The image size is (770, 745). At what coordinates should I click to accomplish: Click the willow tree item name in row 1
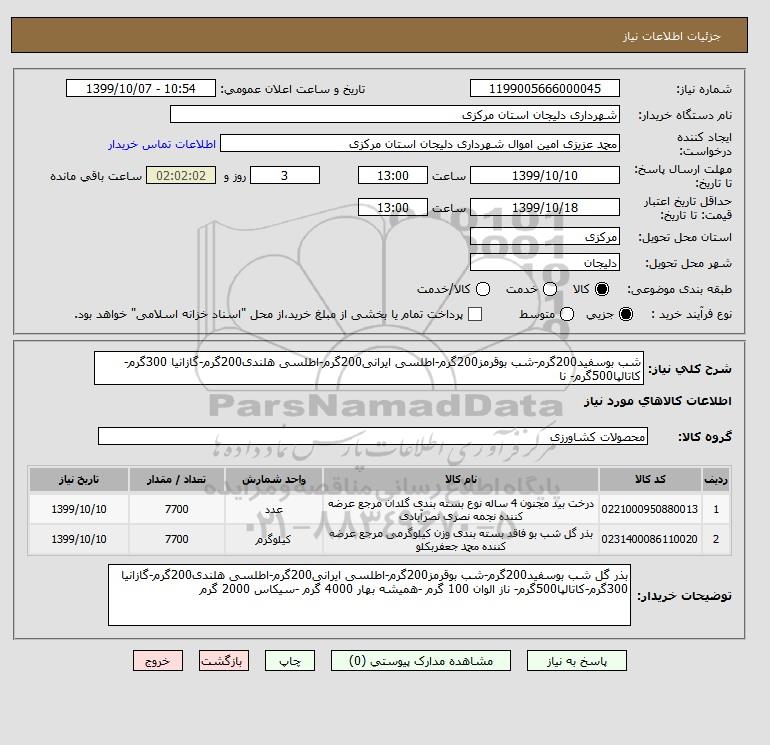pos(461,510)
